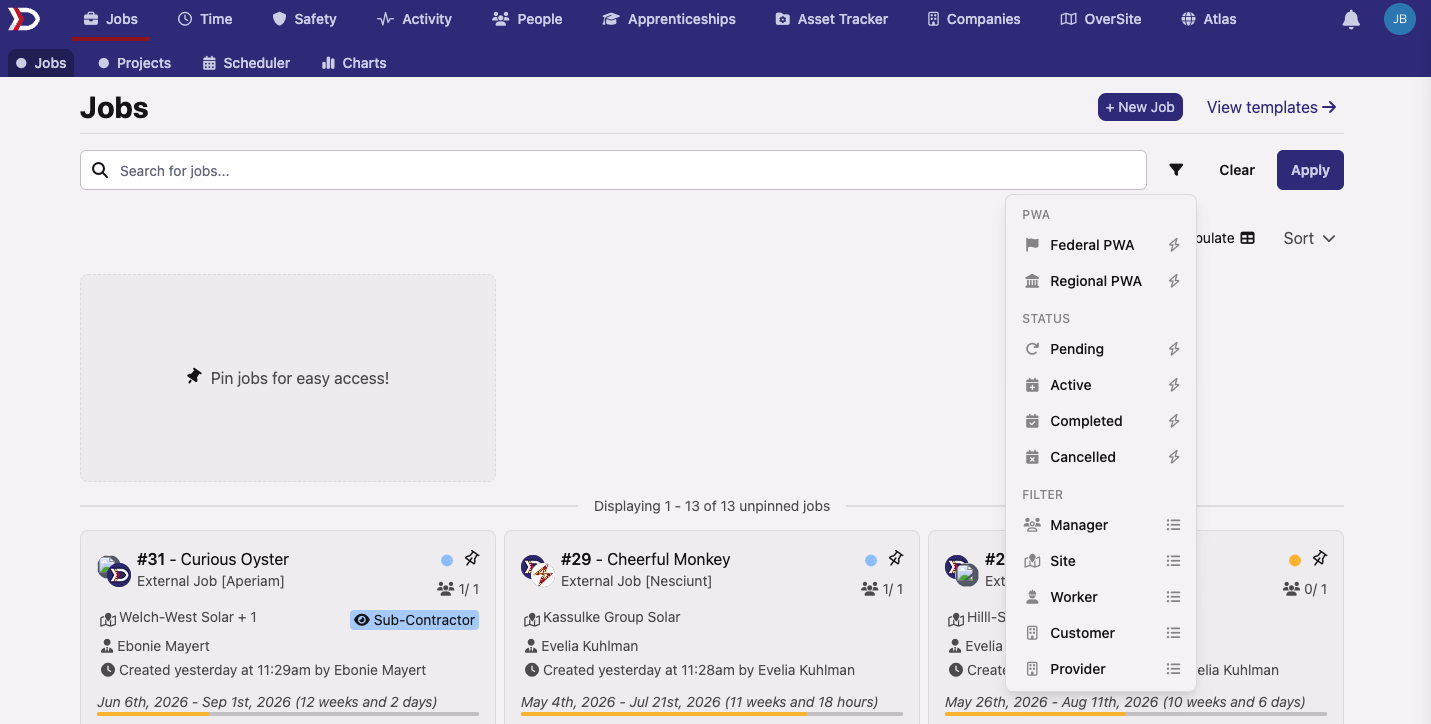Open the OverSite tab
This screenshot has height=724, width=1431.
coord(1101,19)
